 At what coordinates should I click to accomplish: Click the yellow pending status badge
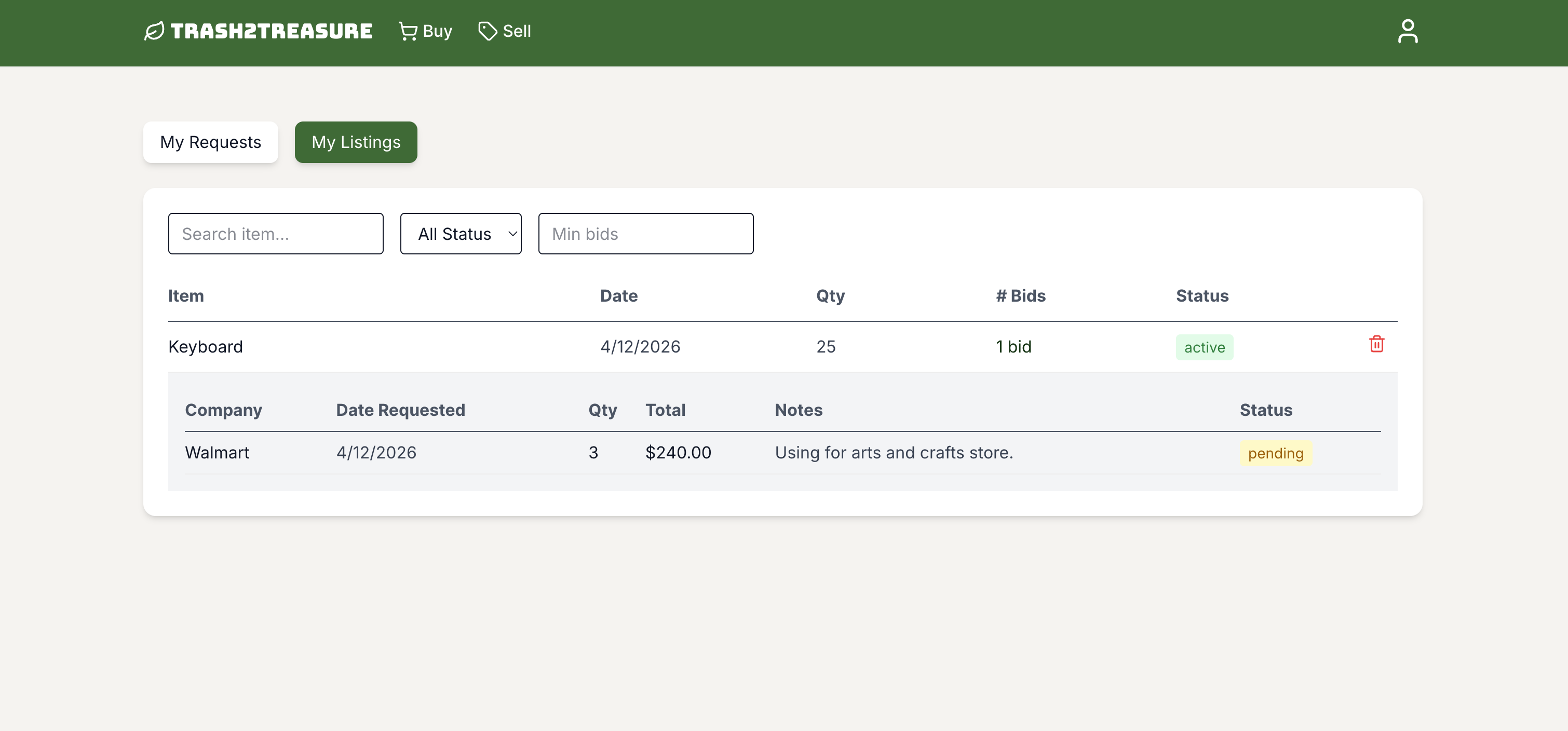coord(1275,453)
